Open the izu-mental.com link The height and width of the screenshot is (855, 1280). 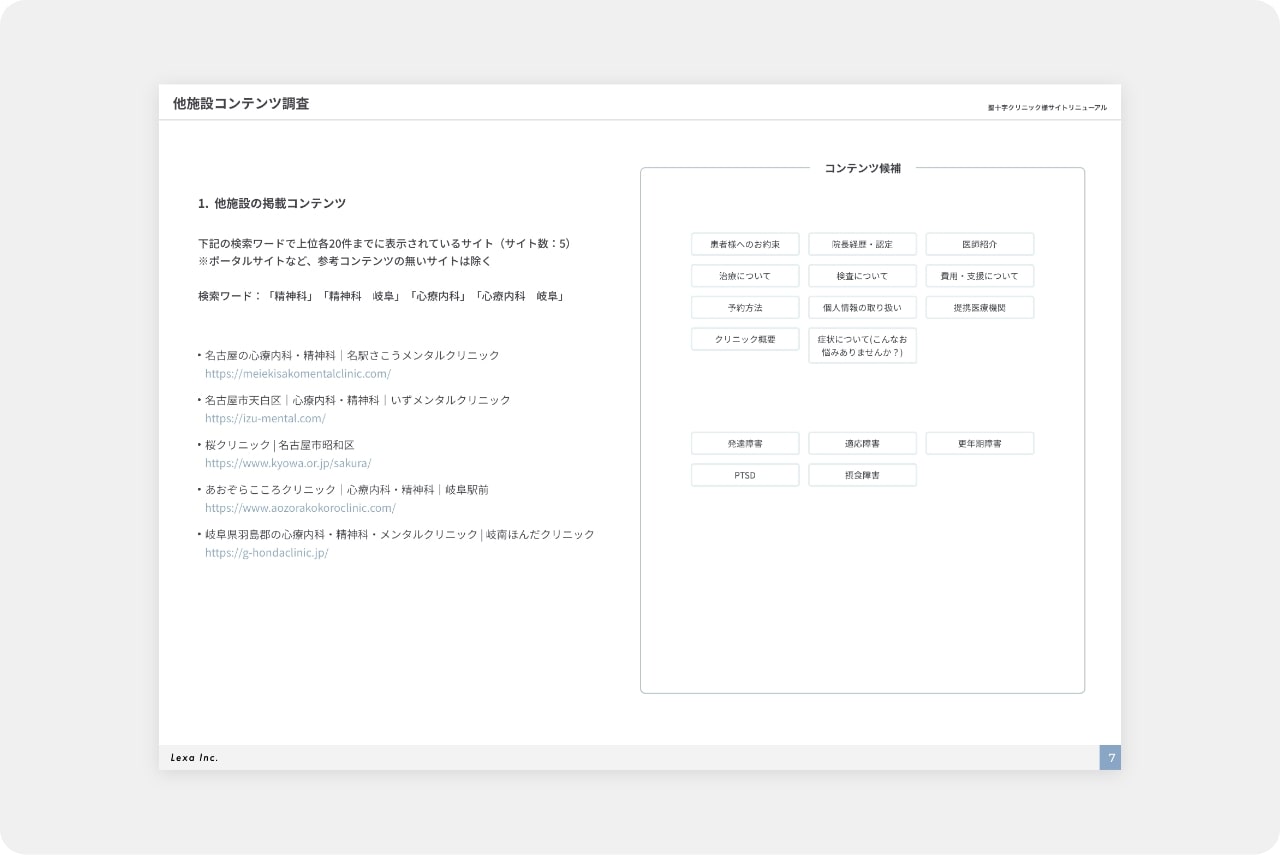(x=265, y=419)
